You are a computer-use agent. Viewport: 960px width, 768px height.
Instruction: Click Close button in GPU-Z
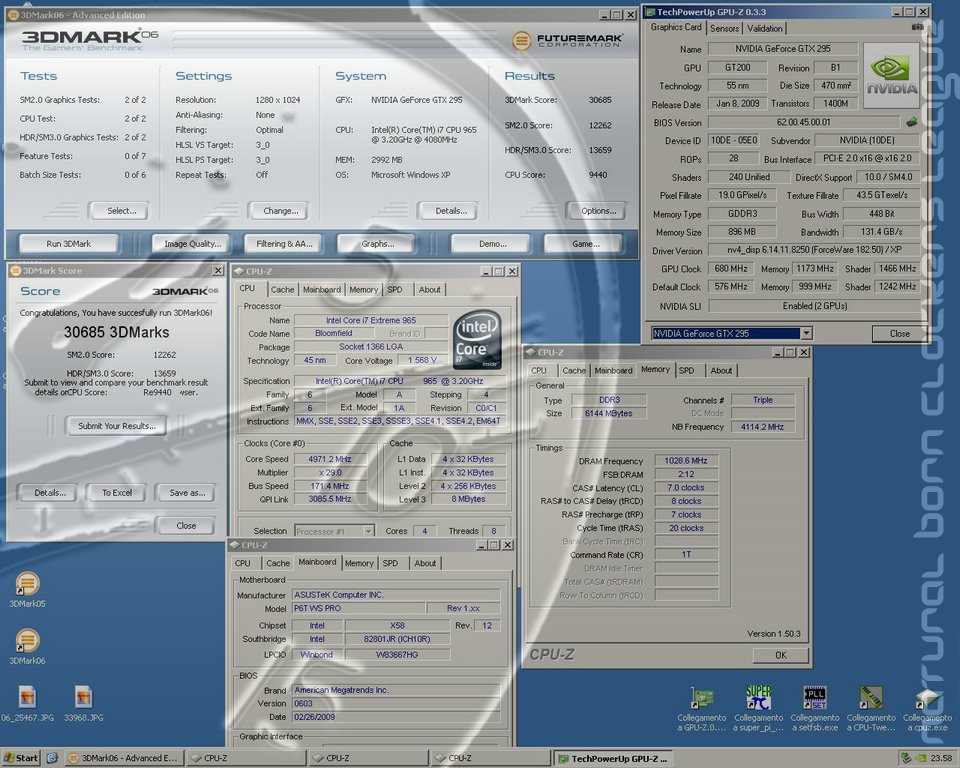(899, 334)
